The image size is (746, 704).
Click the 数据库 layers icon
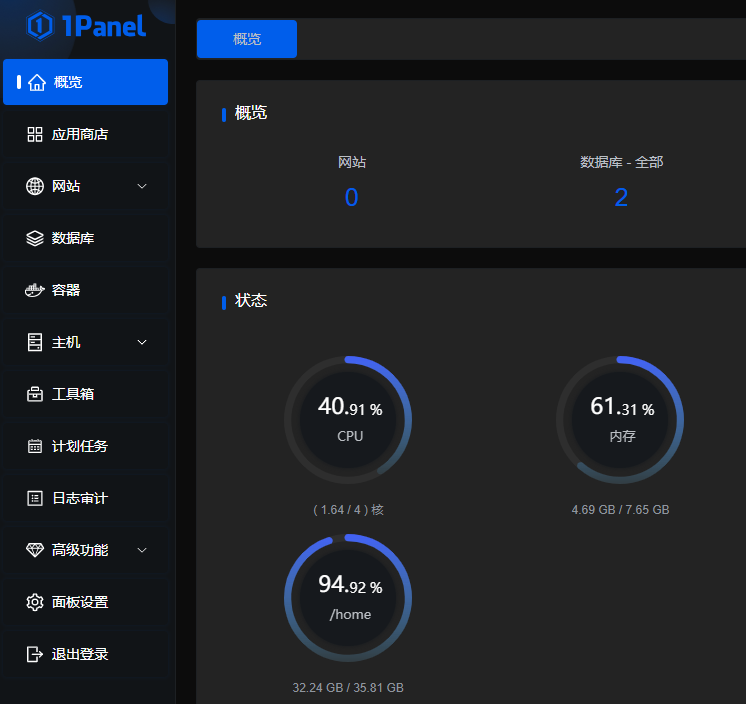(35, 238)
